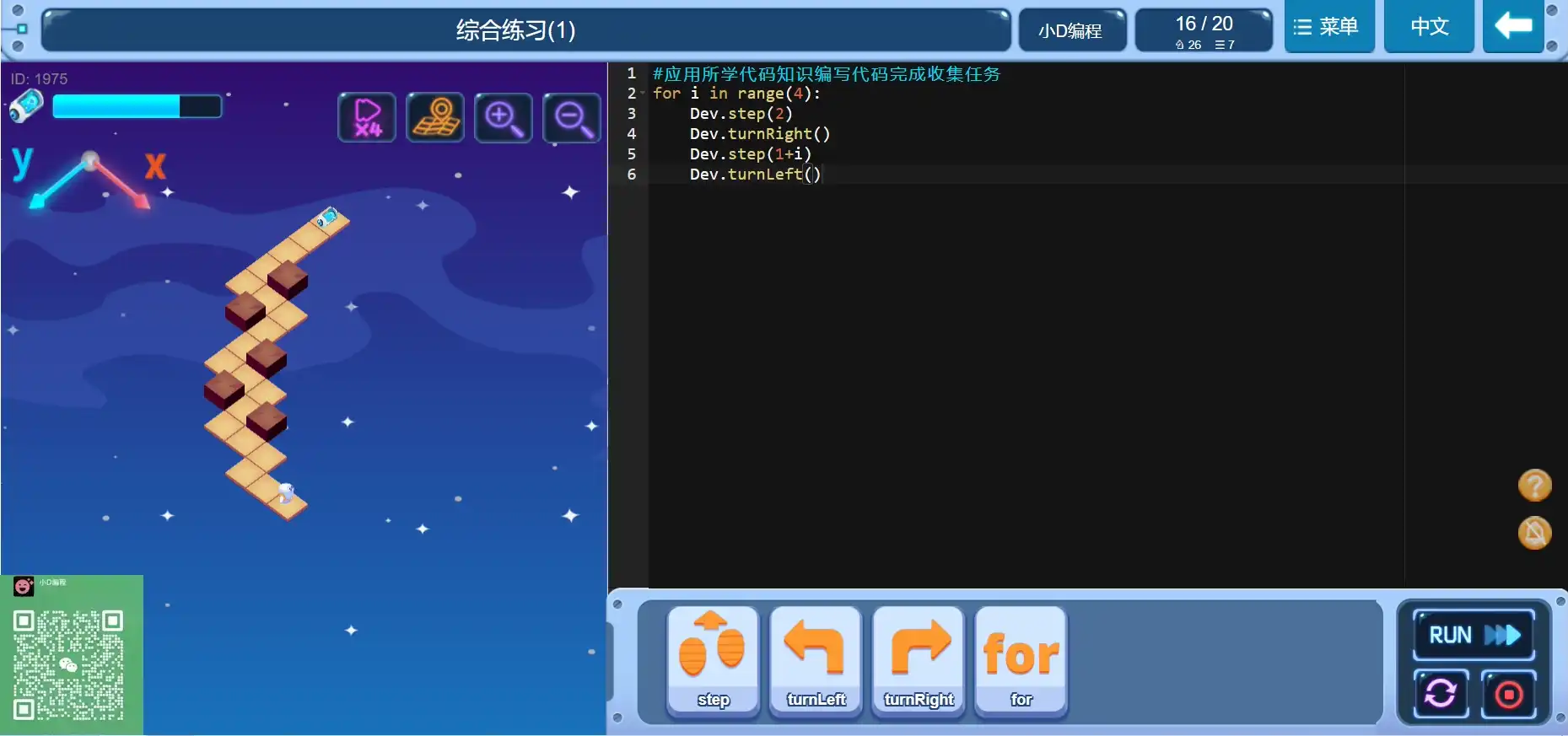Click the 小D编程 button
Image resolution: width=1568 pixels, height=736 pixels.
[1071, 31]
